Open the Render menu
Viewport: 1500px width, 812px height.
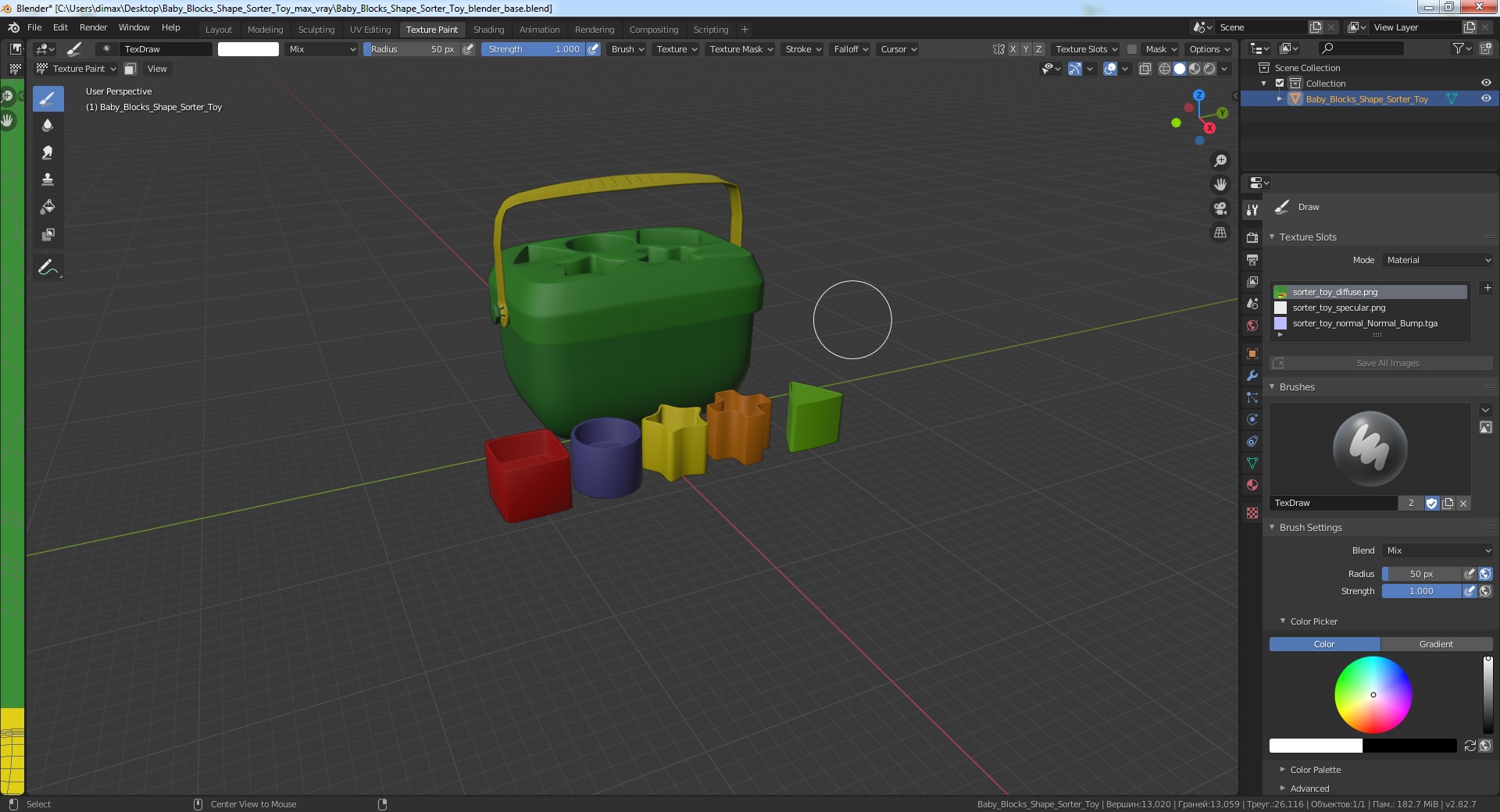point(93,27)
